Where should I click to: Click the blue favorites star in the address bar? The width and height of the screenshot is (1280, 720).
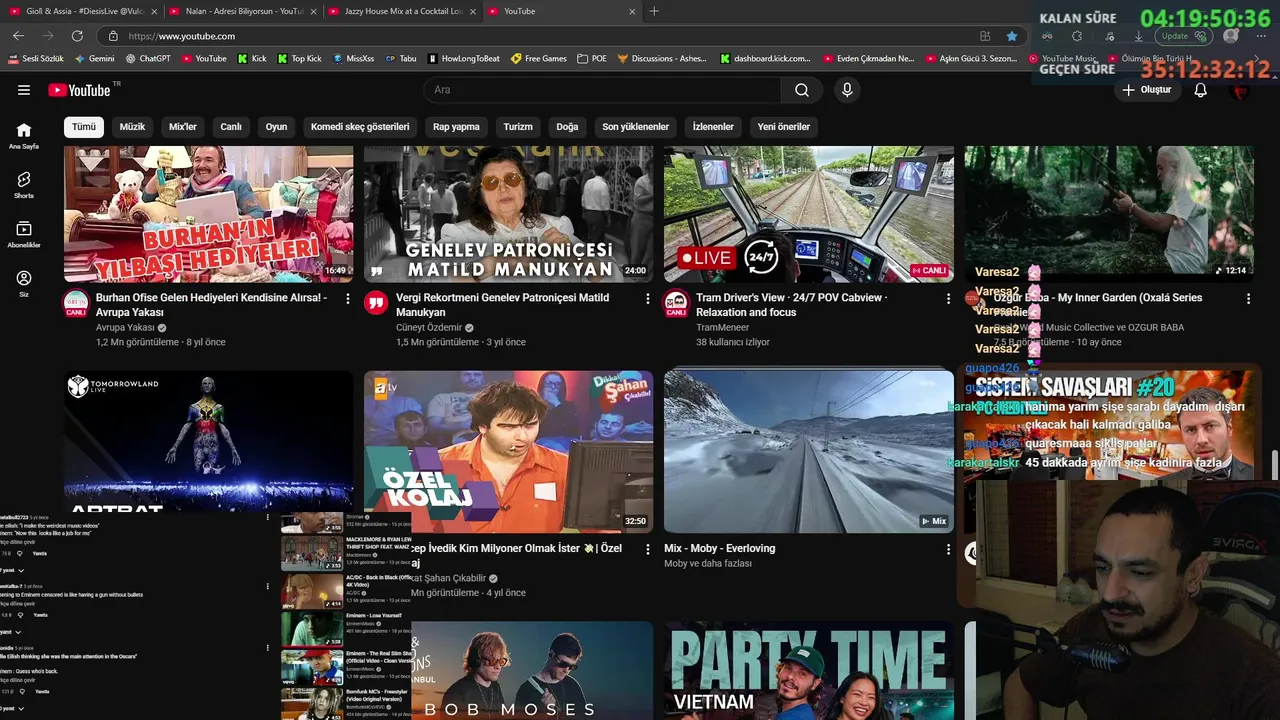(x=1012, y=36)
